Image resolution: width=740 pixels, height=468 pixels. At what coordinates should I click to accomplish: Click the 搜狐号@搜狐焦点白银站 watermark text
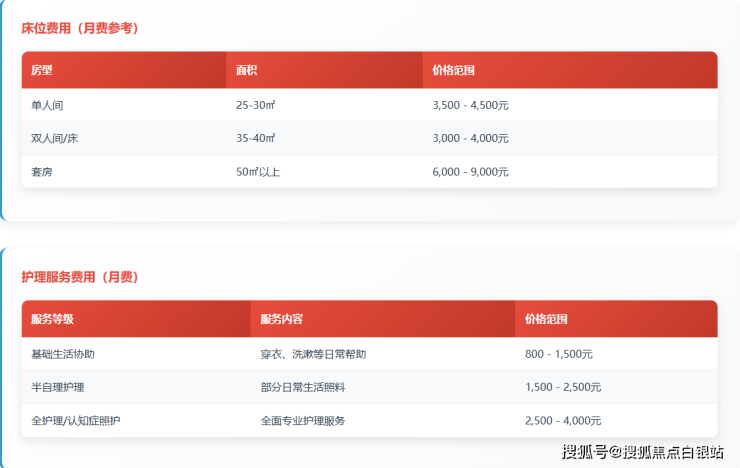[642, 452]
